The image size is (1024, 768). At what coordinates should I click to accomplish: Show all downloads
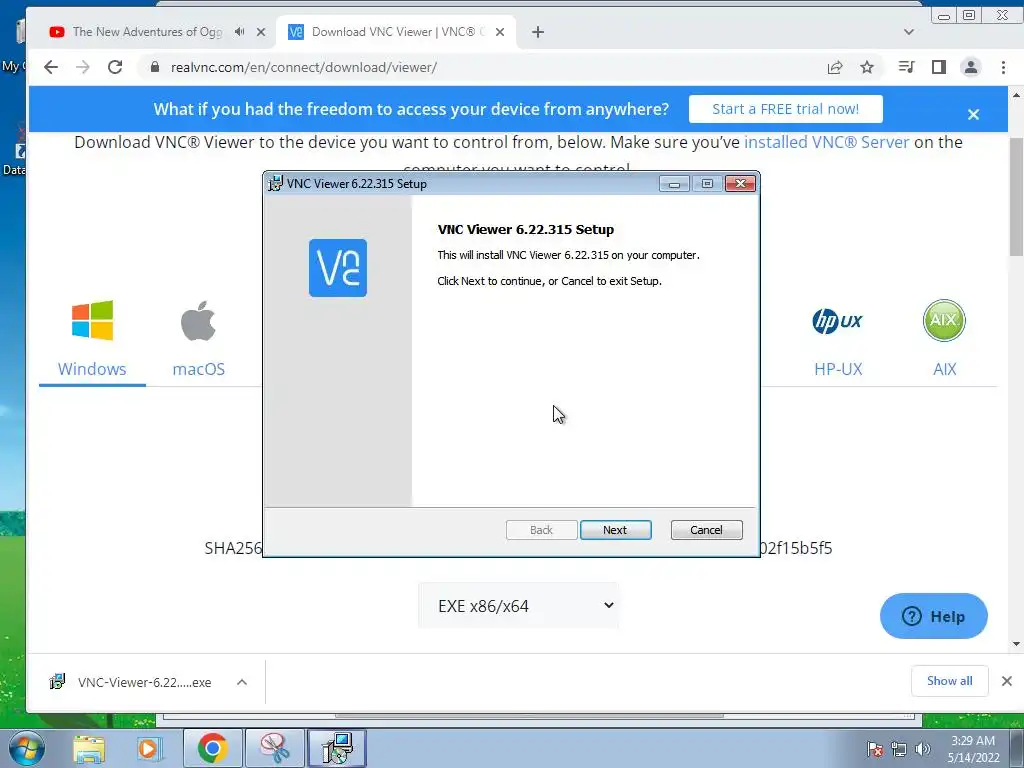[950, 680]
